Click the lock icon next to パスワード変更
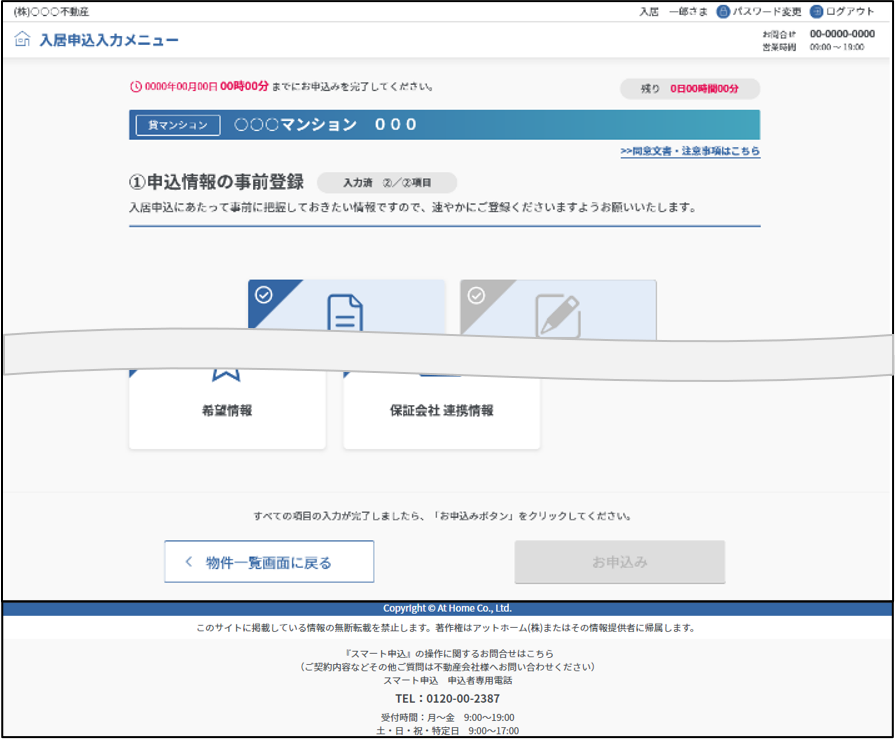 tap(722, 11)
